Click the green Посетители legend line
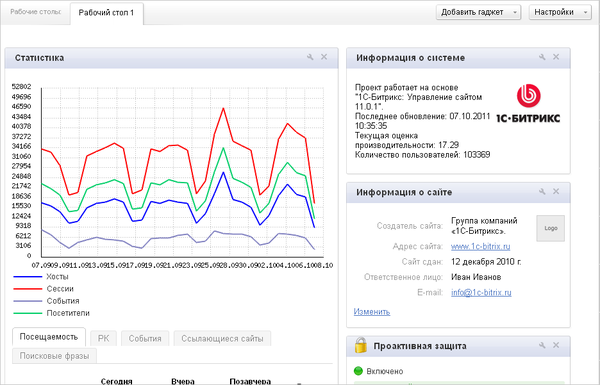This screenshot has width=600, height=385. pos(28,313)
